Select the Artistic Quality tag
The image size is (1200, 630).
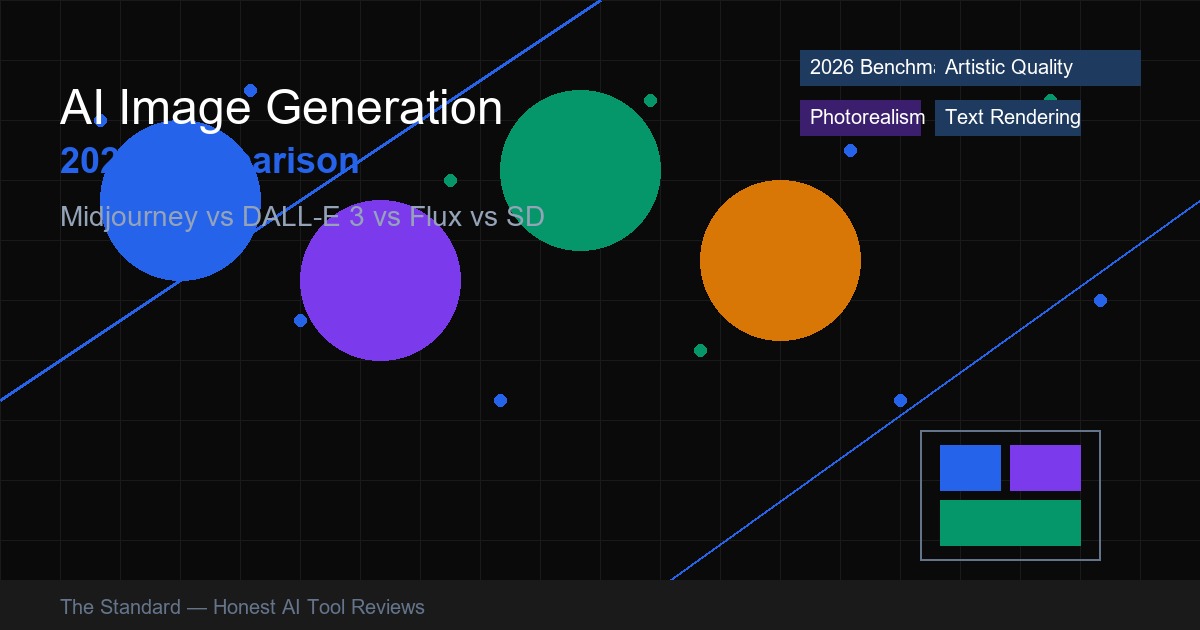point(1038,68)
